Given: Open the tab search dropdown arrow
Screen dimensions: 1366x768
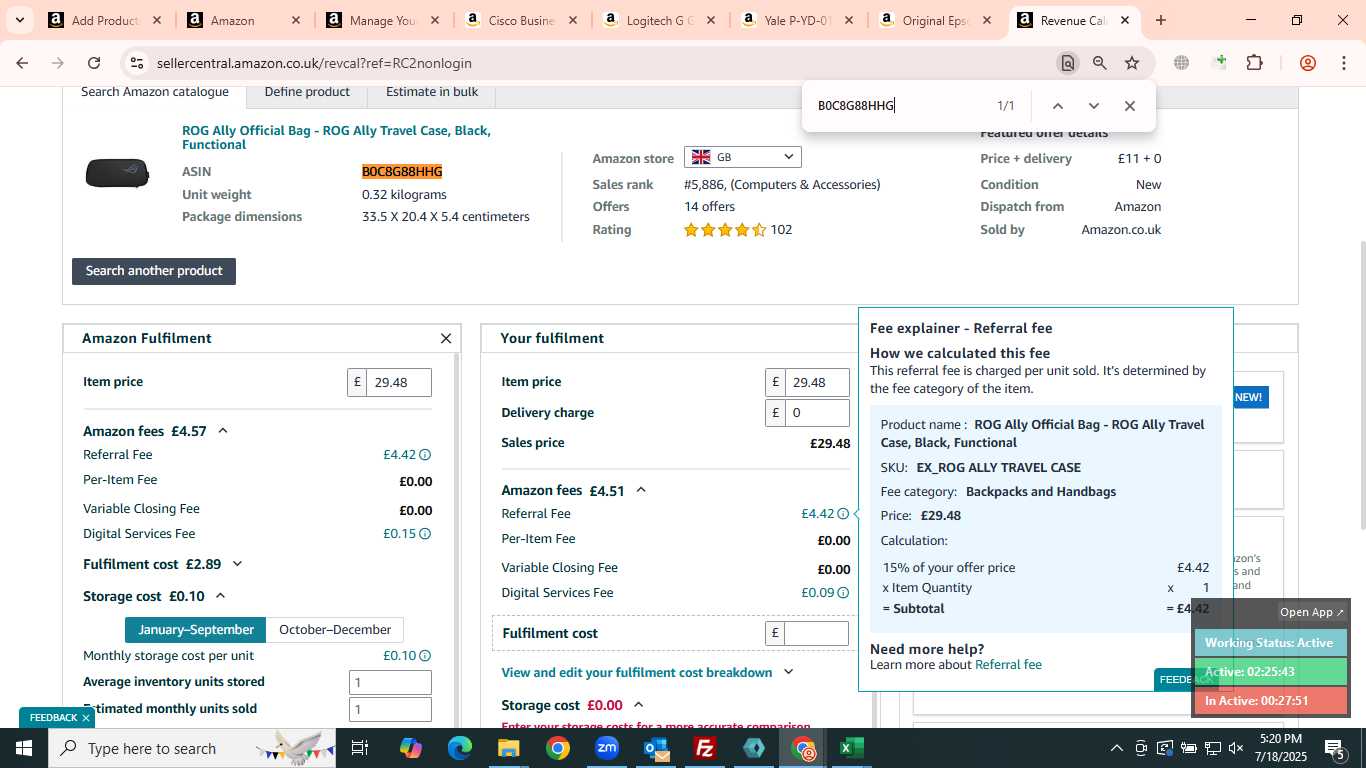Looking at the screenshot, I should [x=19, y=20].
